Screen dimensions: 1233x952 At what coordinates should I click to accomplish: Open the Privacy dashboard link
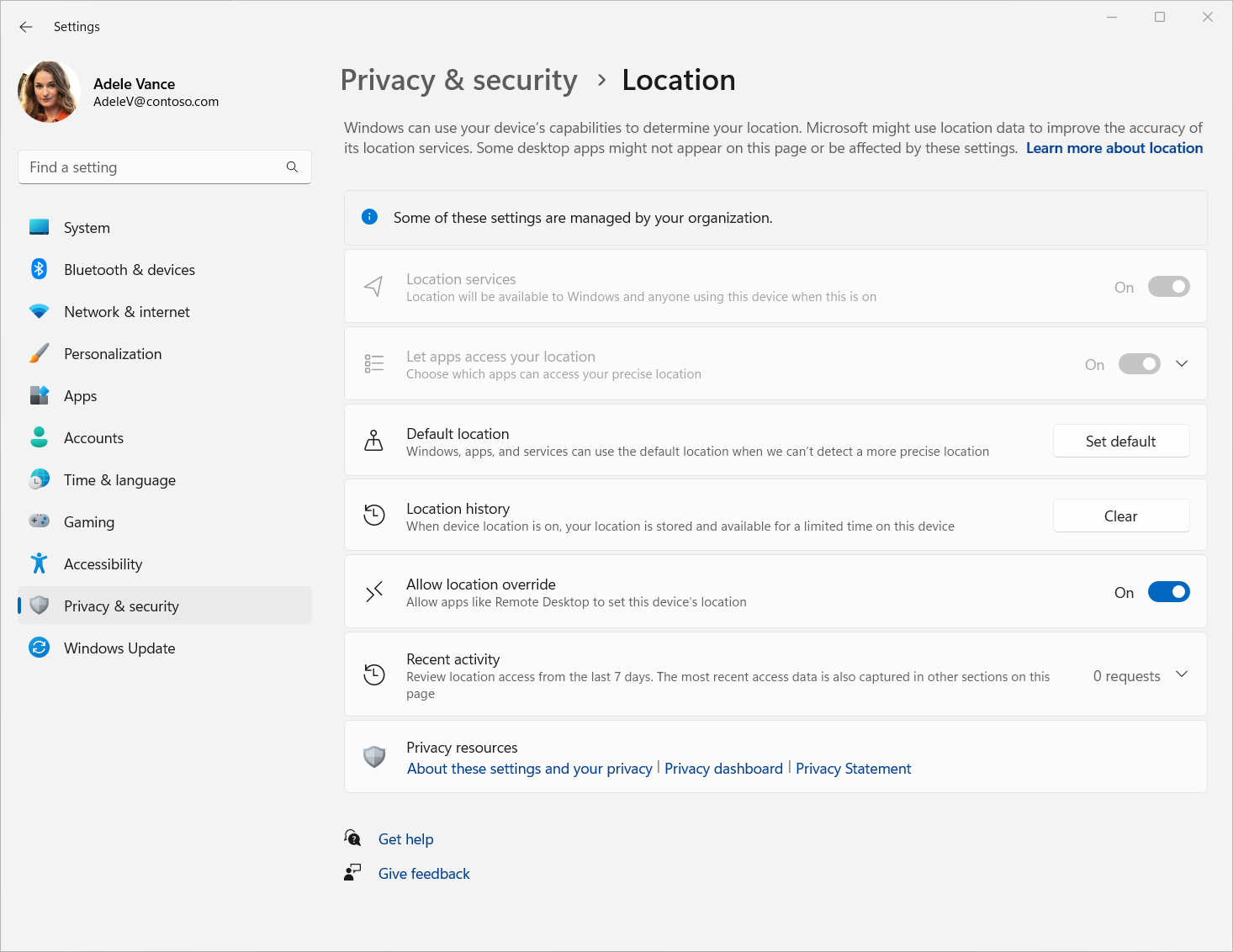click(x=723, y=769)
